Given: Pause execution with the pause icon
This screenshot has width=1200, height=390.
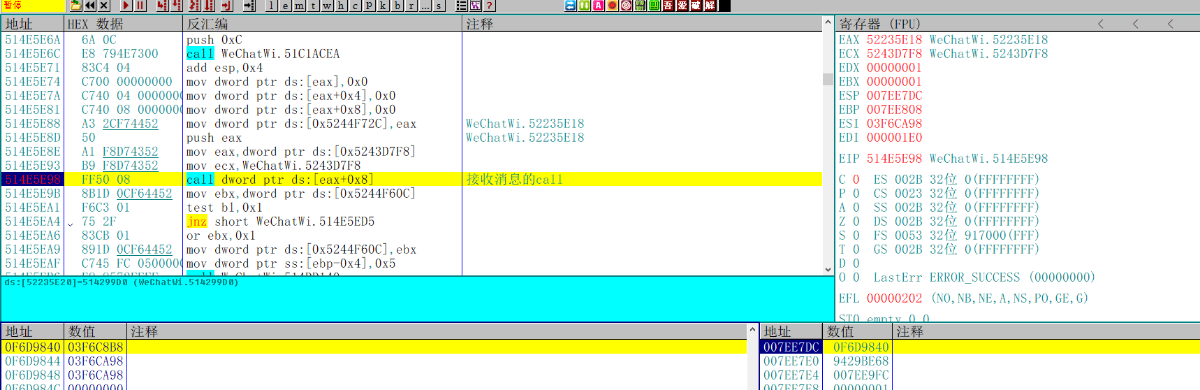Looking at the screenshot, I should (140, 5).
